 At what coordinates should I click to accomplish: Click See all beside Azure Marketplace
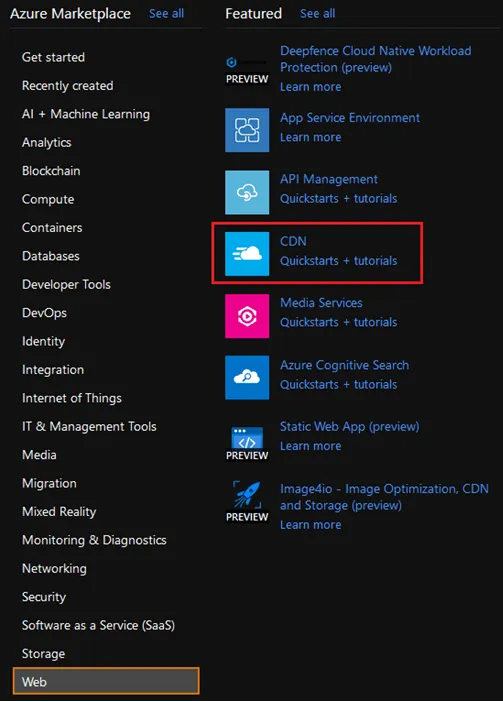tap(166, 13)
